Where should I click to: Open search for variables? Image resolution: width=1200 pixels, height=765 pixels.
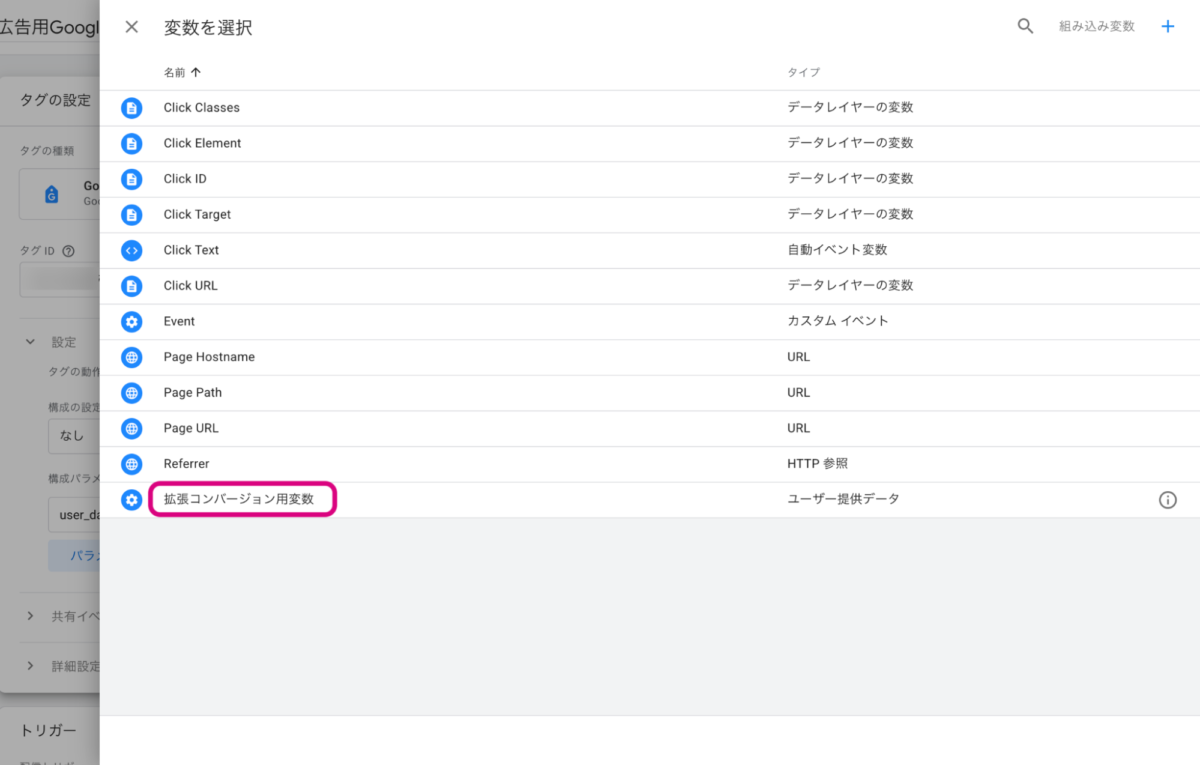[1025, 27]
